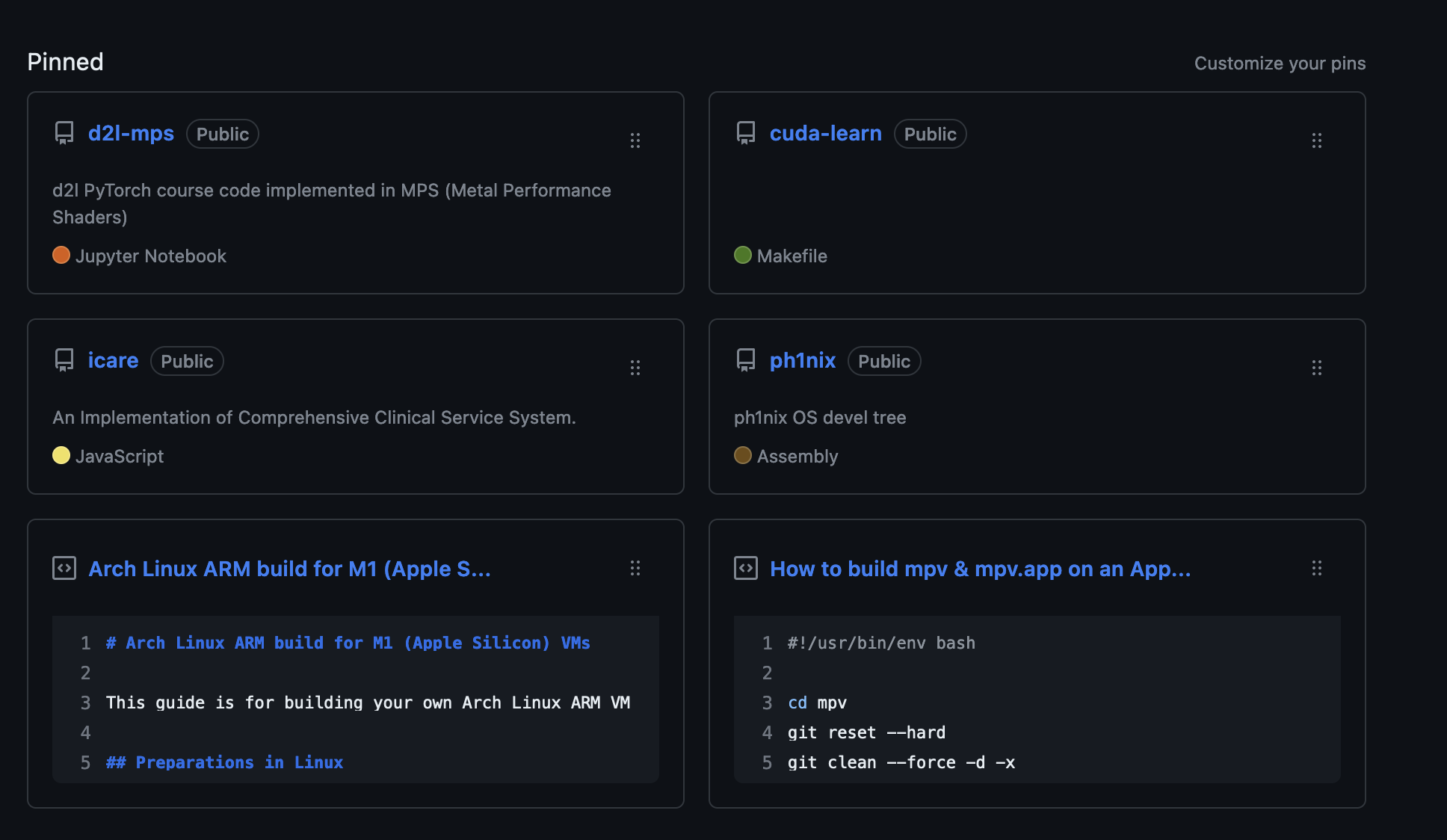
Task: Click the repository book icon beside ph1nix
Action: coord(745,361)
